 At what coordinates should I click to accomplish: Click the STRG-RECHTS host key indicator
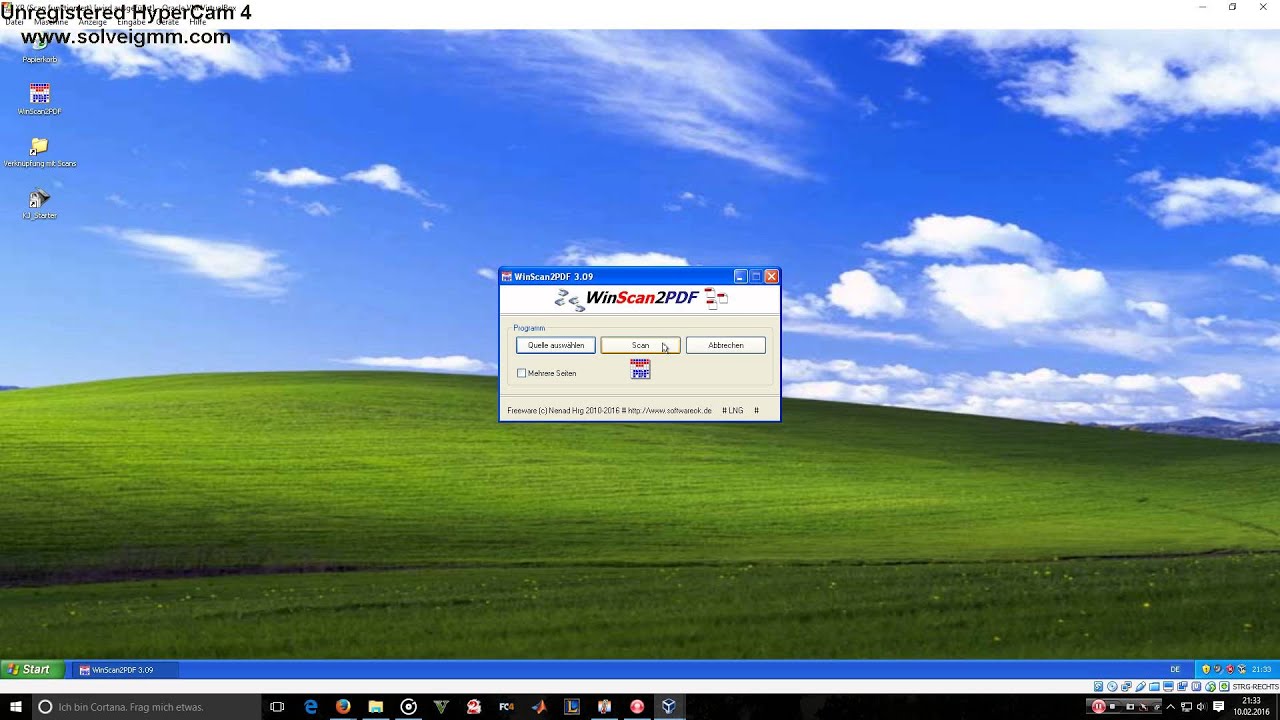click(x=1255, y=687)
